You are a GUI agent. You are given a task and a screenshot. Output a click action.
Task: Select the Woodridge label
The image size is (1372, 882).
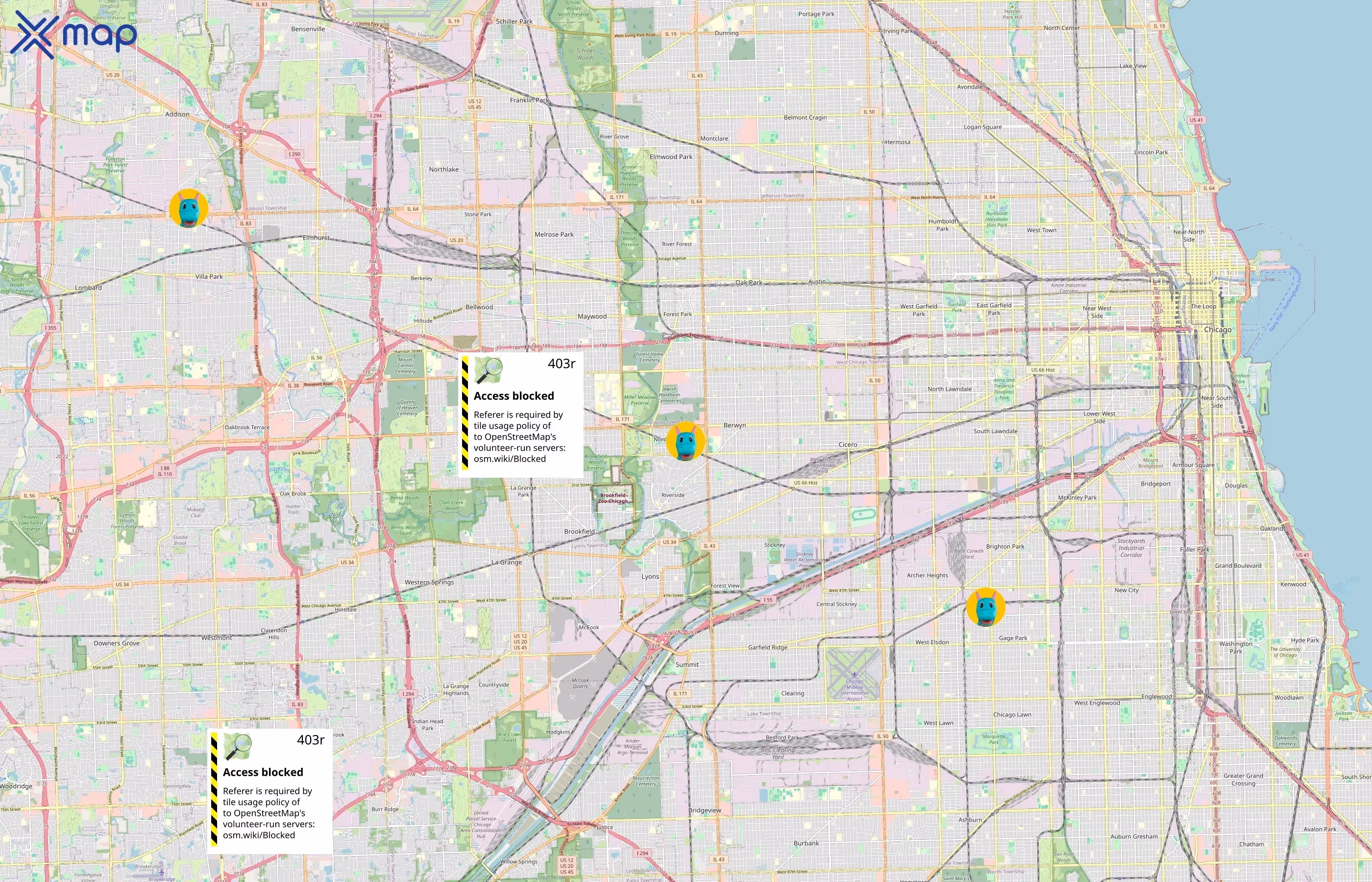click(x=16, y=786)
